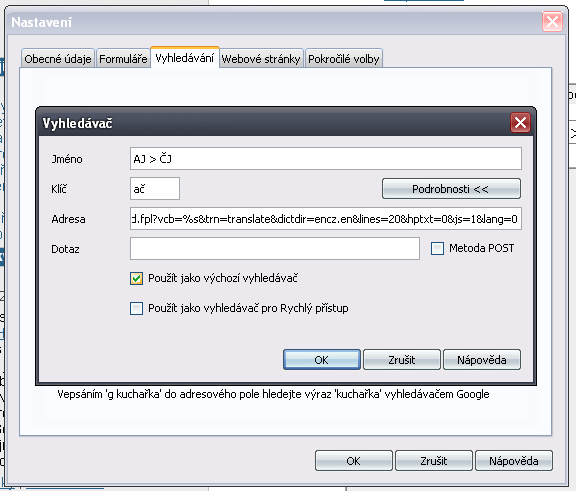Screen dimensions: 576x491
Task: Open Nápověda at the bottom of Nastavení
Action: (514, 461)
